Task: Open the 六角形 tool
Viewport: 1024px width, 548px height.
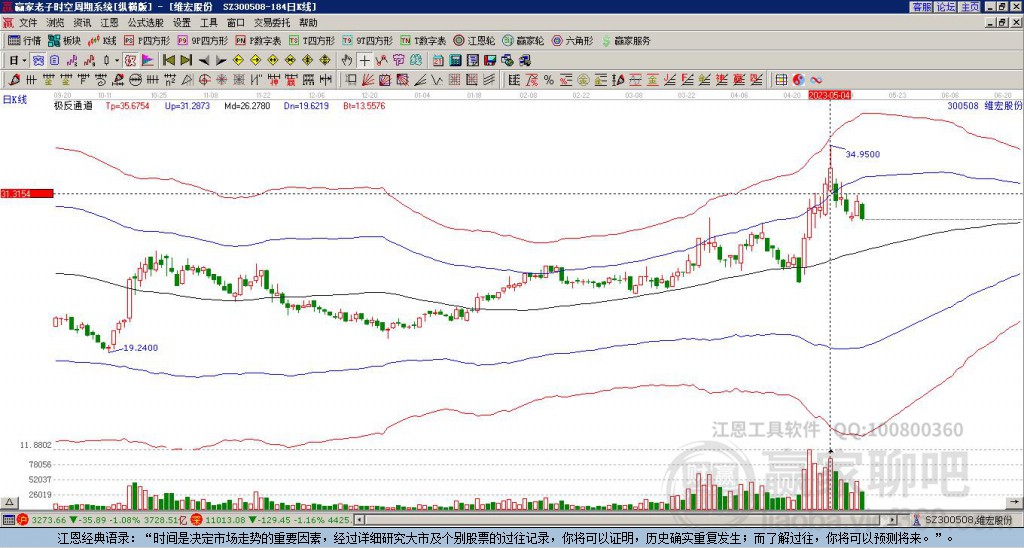Action: [x=572, y=40]
